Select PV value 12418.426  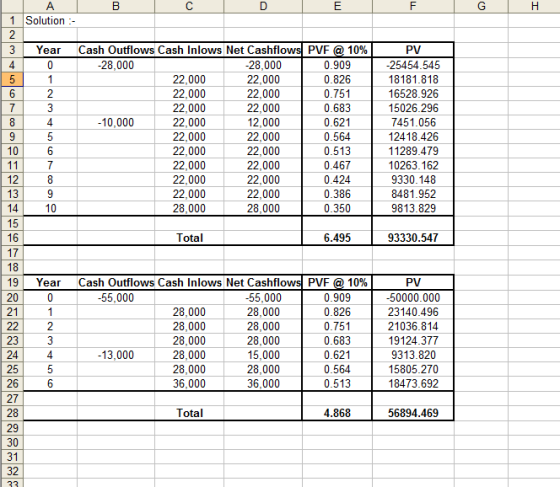413,137
